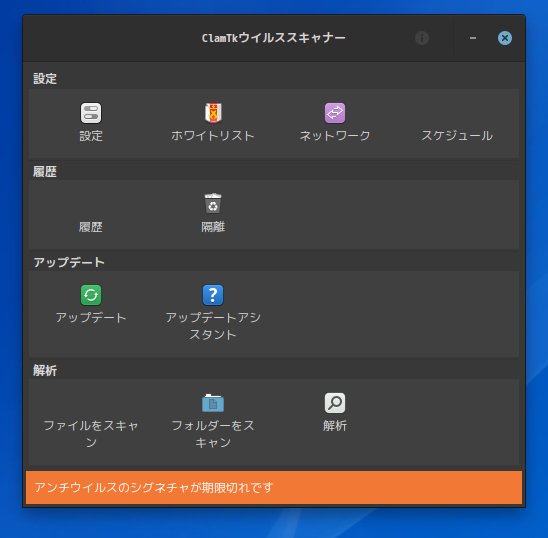The image size is (548, 538).
Task: Close the ClamTk window
Action: pyautogui.click(x=505, y=38)
